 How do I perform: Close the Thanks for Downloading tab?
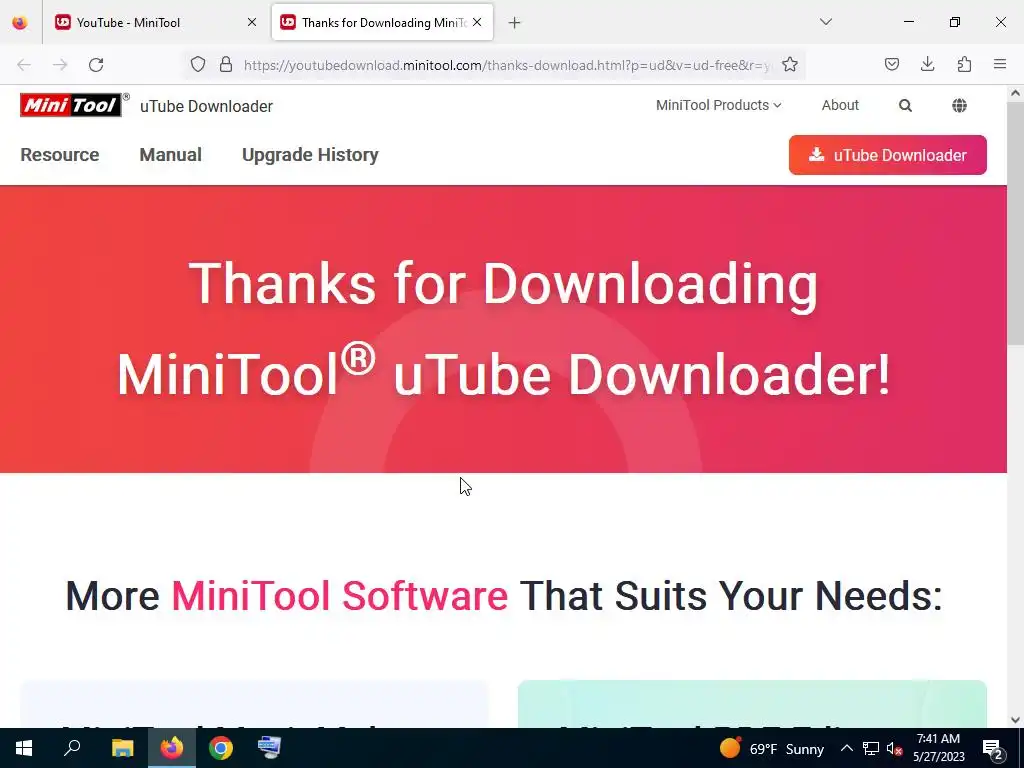(477, 22)
